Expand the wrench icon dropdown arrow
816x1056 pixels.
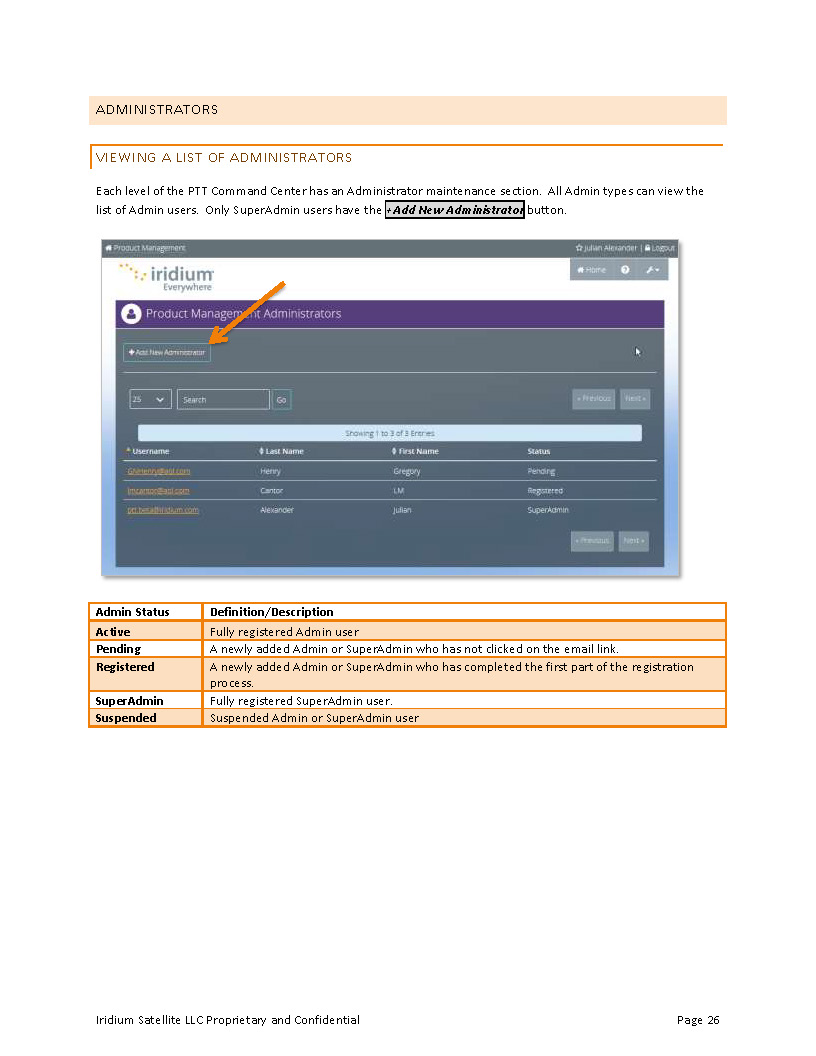tap(657, 269)
